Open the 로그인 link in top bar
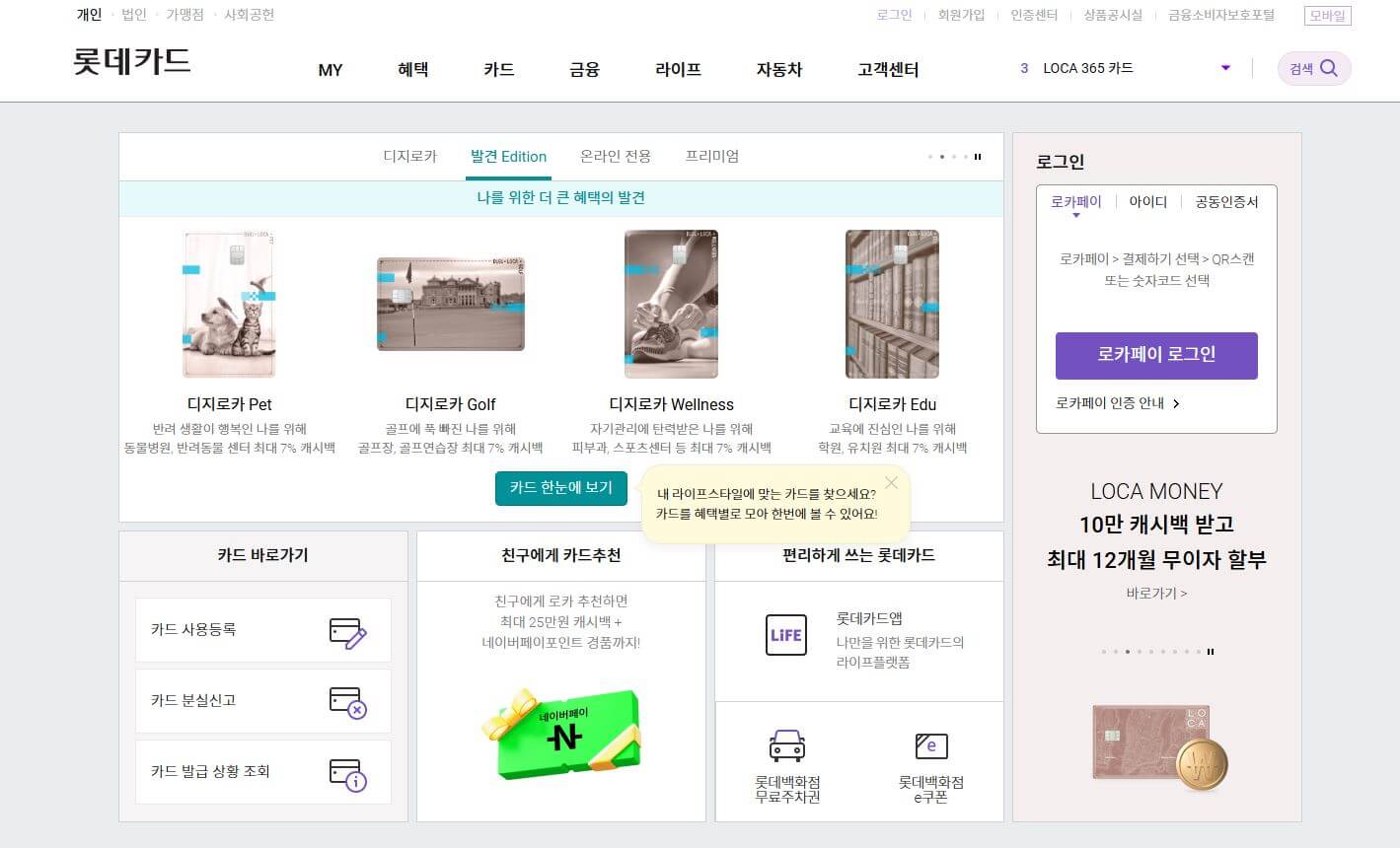 coord(894,15)
